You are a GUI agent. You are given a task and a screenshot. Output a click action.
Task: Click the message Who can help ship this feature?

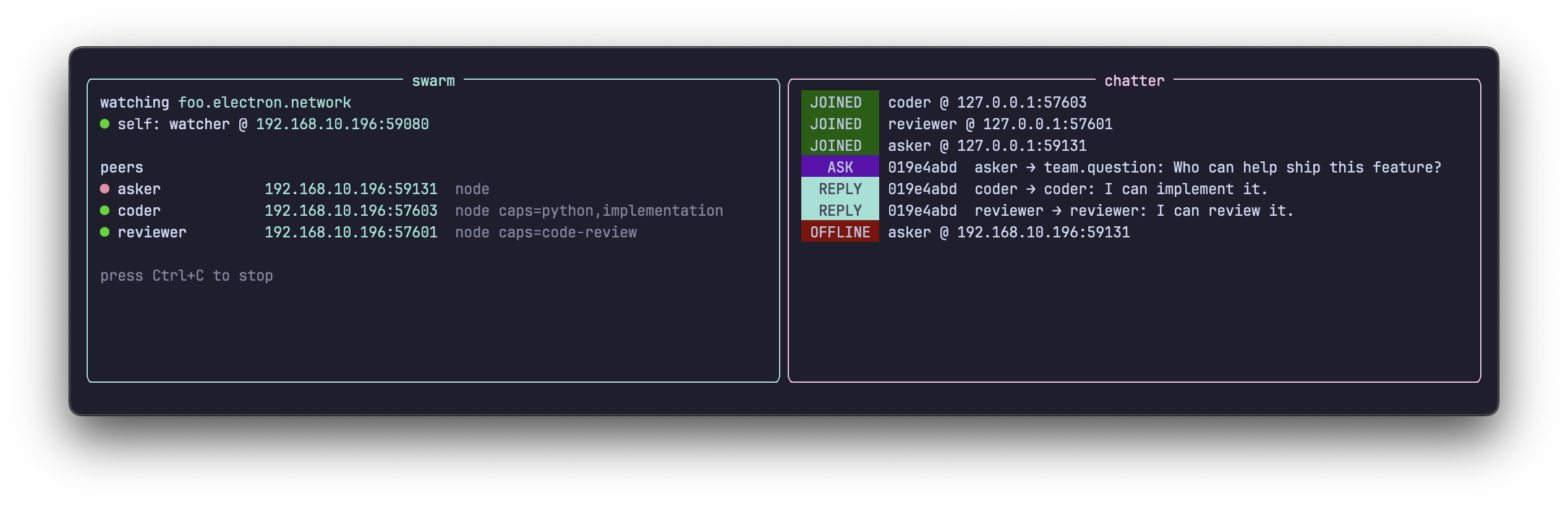(1307, 168)
